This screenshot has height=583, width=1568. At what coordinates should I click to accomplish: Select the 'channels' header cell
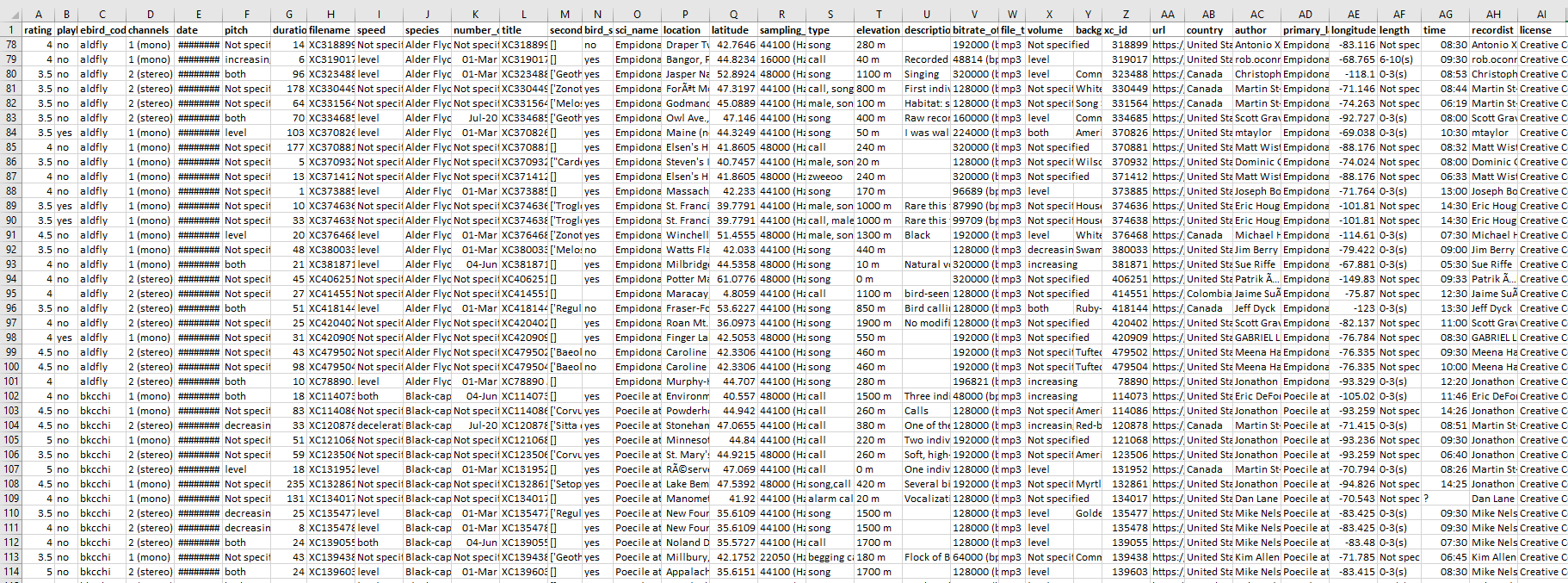coord(150,29)
